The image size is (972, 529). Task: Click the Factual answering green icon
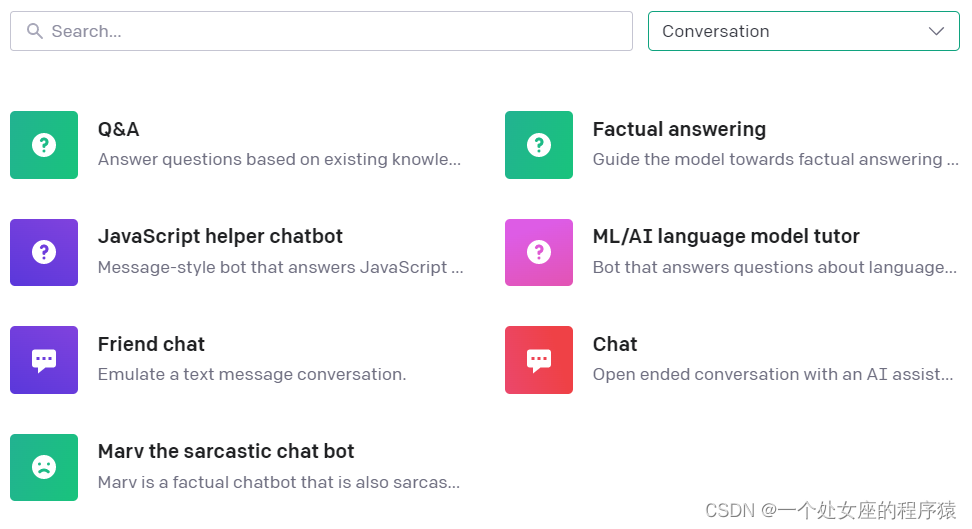539,145
